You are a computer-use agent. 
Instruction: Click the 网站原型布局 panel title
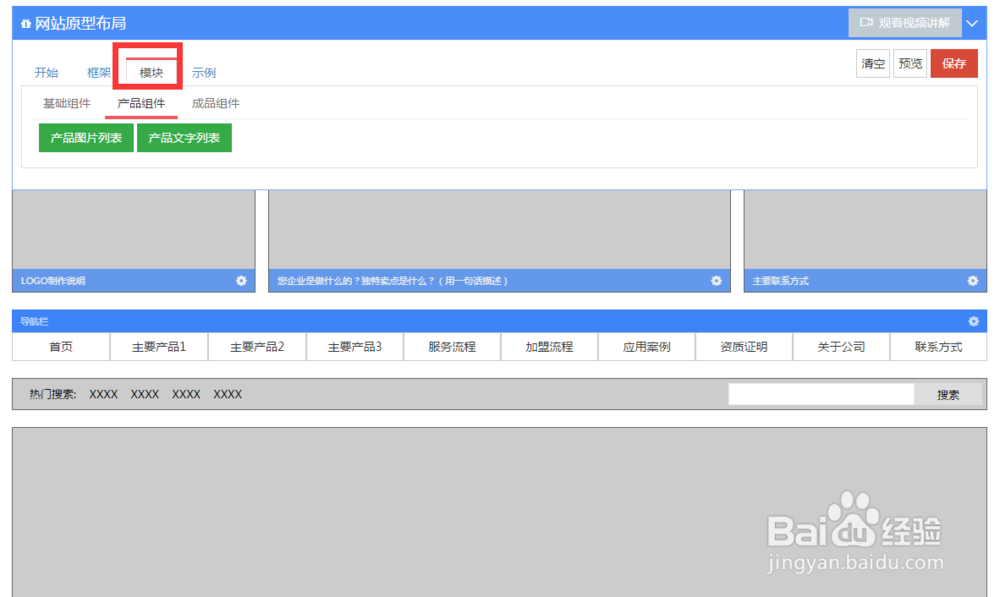(80, 24)
